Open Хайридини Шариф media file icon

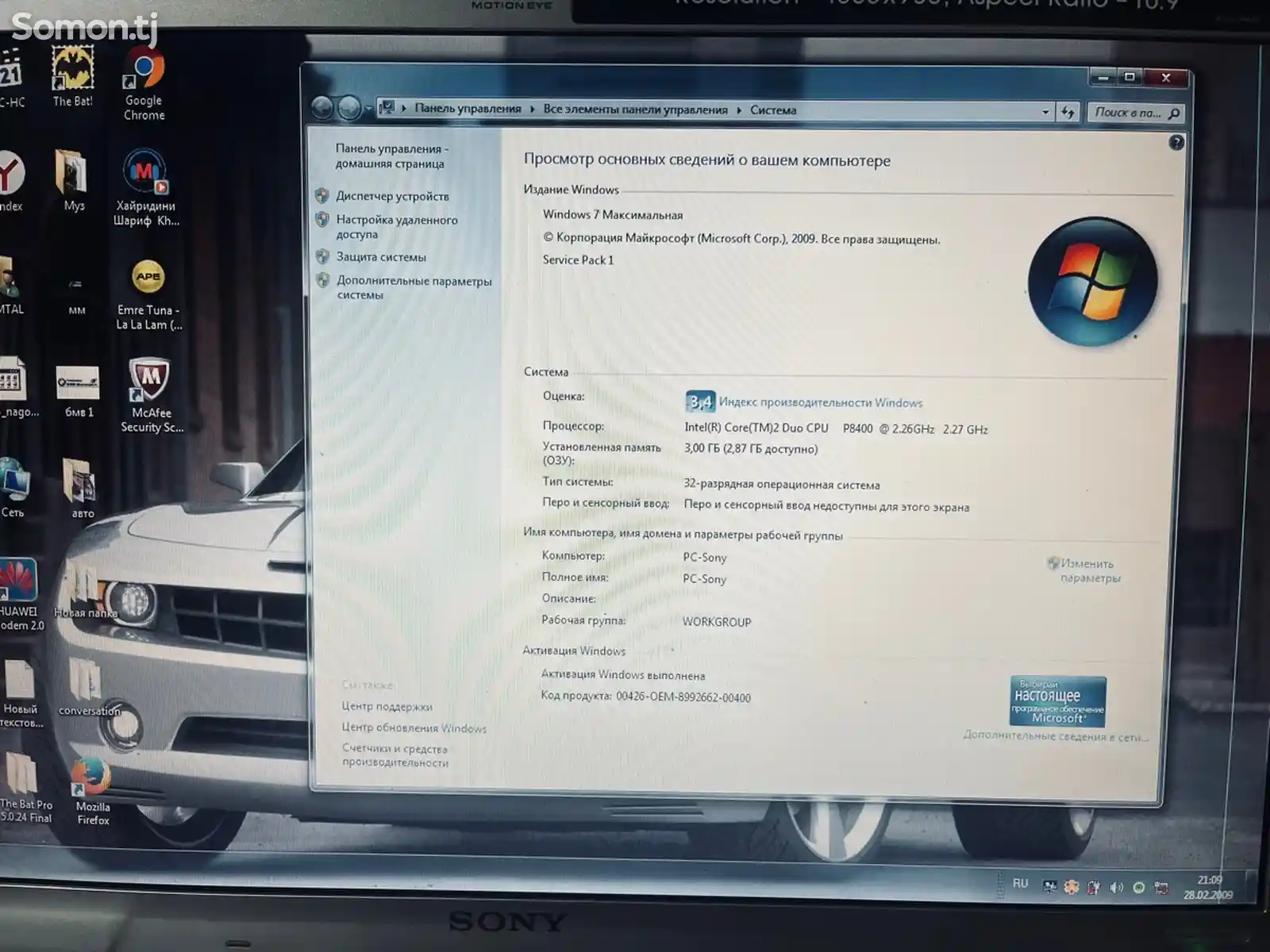(x=146, y=187)
